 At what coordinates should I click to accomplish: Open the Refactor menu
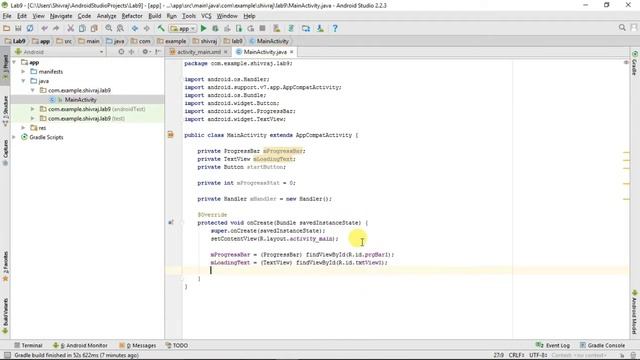click(x=132, y=16)
